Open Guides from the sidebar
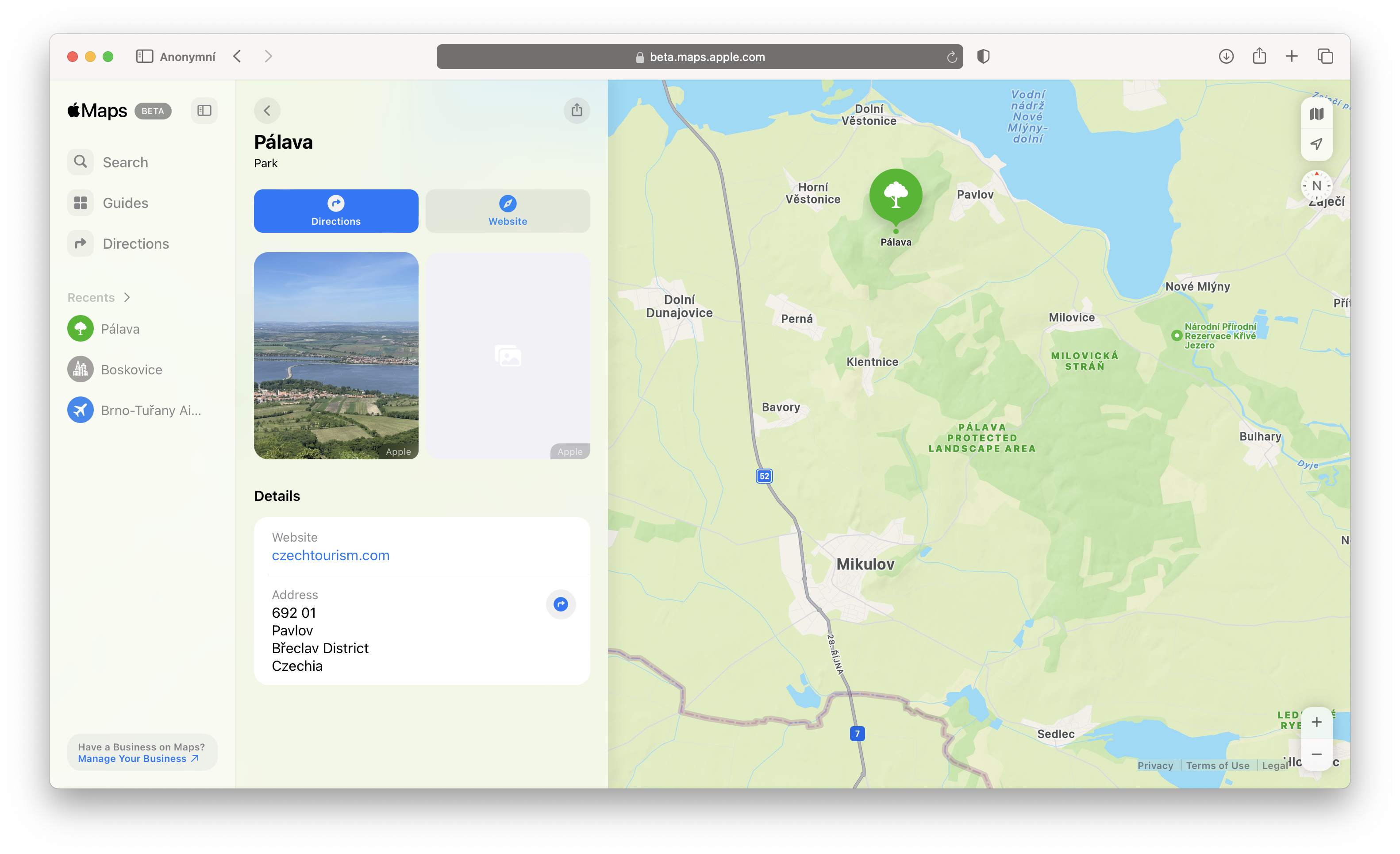This screenshot has width=1400, height=854. tap(80, 202)
